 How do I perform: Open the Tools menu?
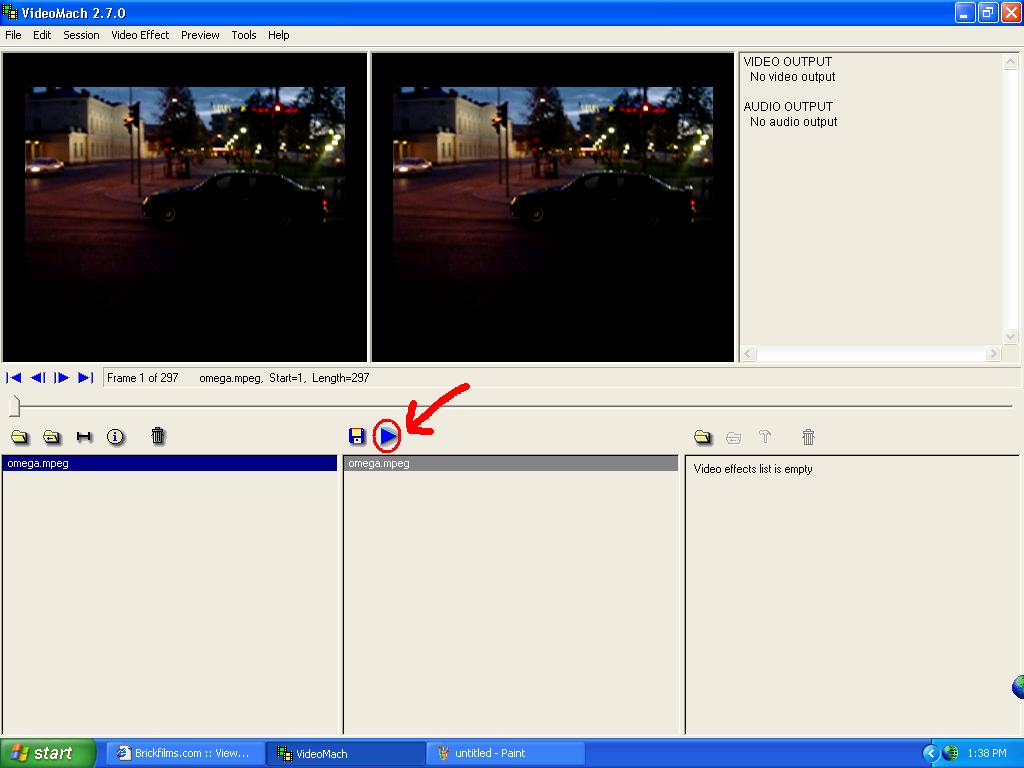[244, 35]
